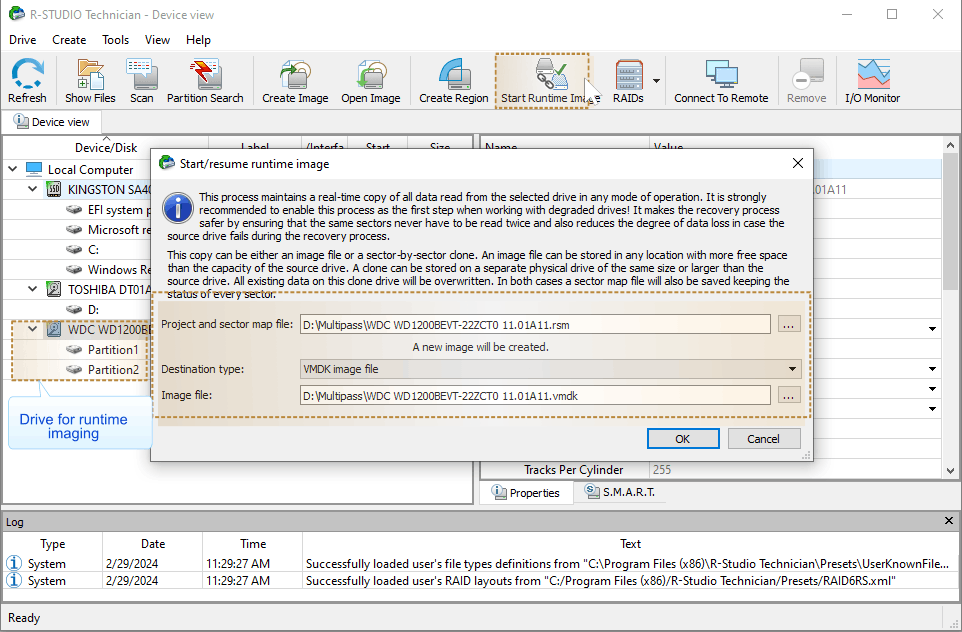The height and width of the screenshot is (632, 962).
Task: Click Connect To Remote icon
Action: [x=721, y=80]
